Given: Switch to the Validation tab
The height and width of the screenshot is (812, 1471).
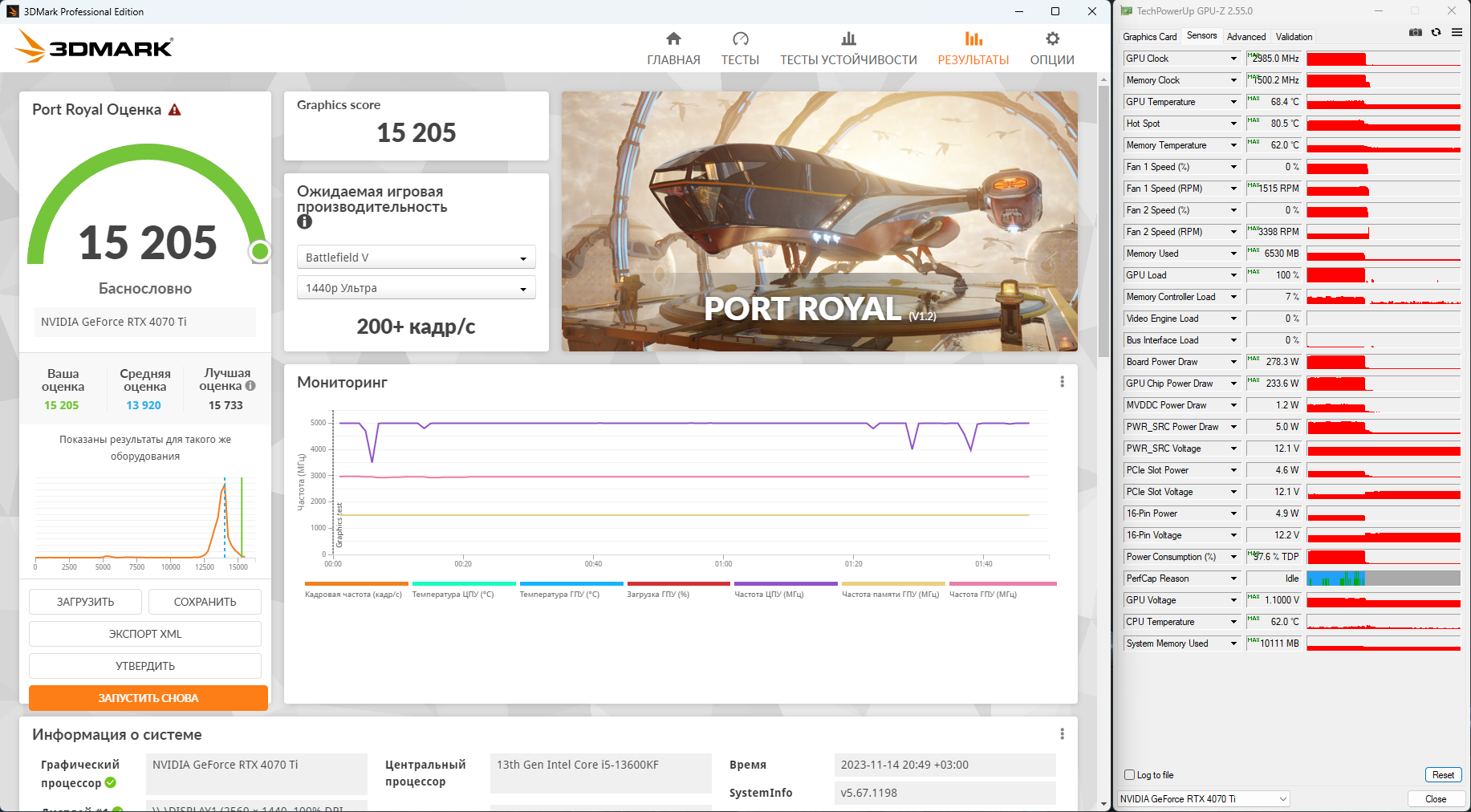Looking at the screenshot, I should [x=1294, y=37].
